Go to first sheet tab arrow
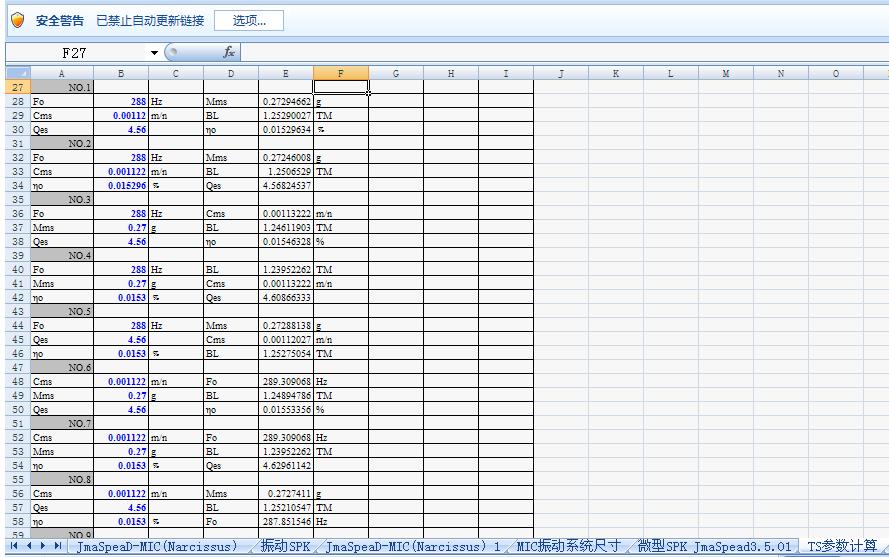 click(14, 546)
